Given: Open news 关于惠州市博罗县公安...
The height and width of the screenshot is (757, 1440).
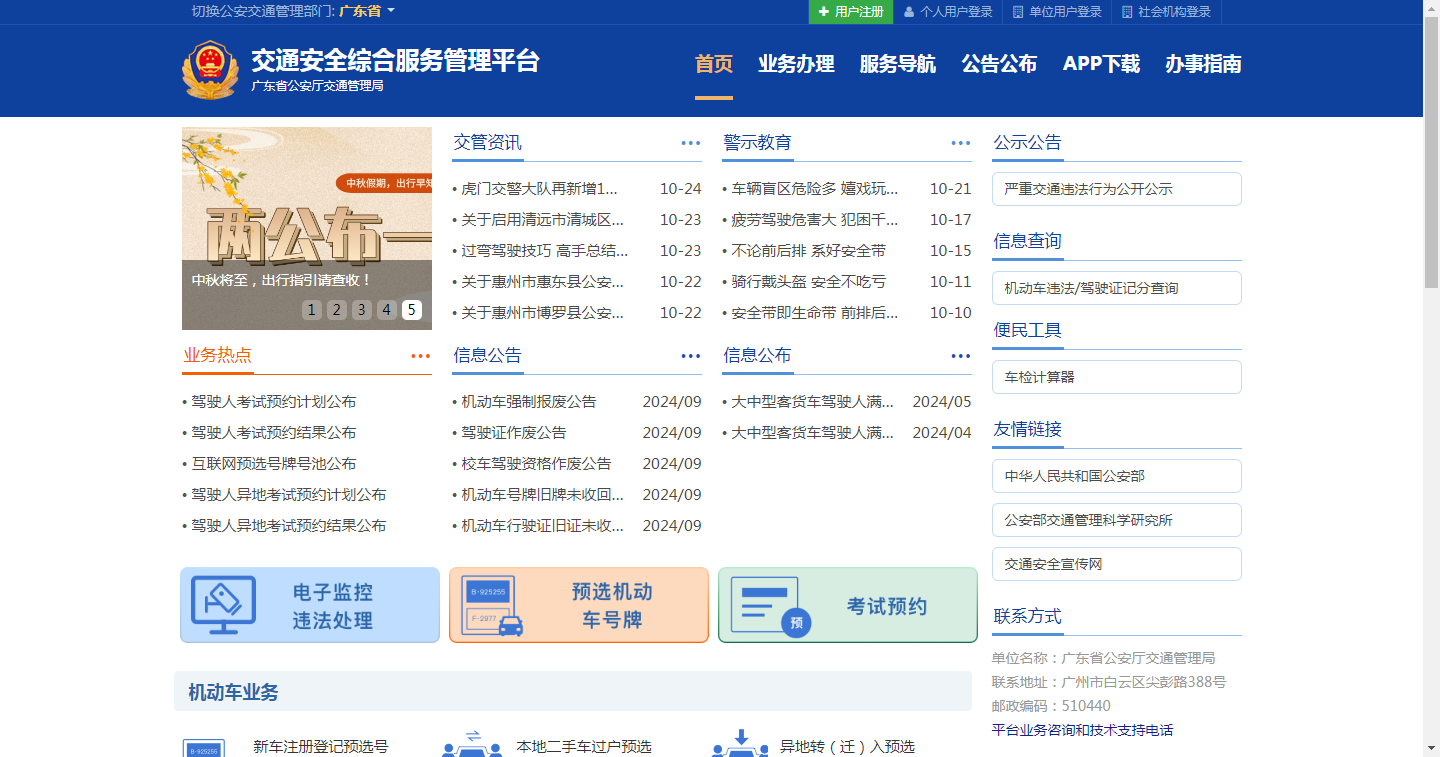Looking at the screenshot, I should pyautogui.click(x=543, y=313).
